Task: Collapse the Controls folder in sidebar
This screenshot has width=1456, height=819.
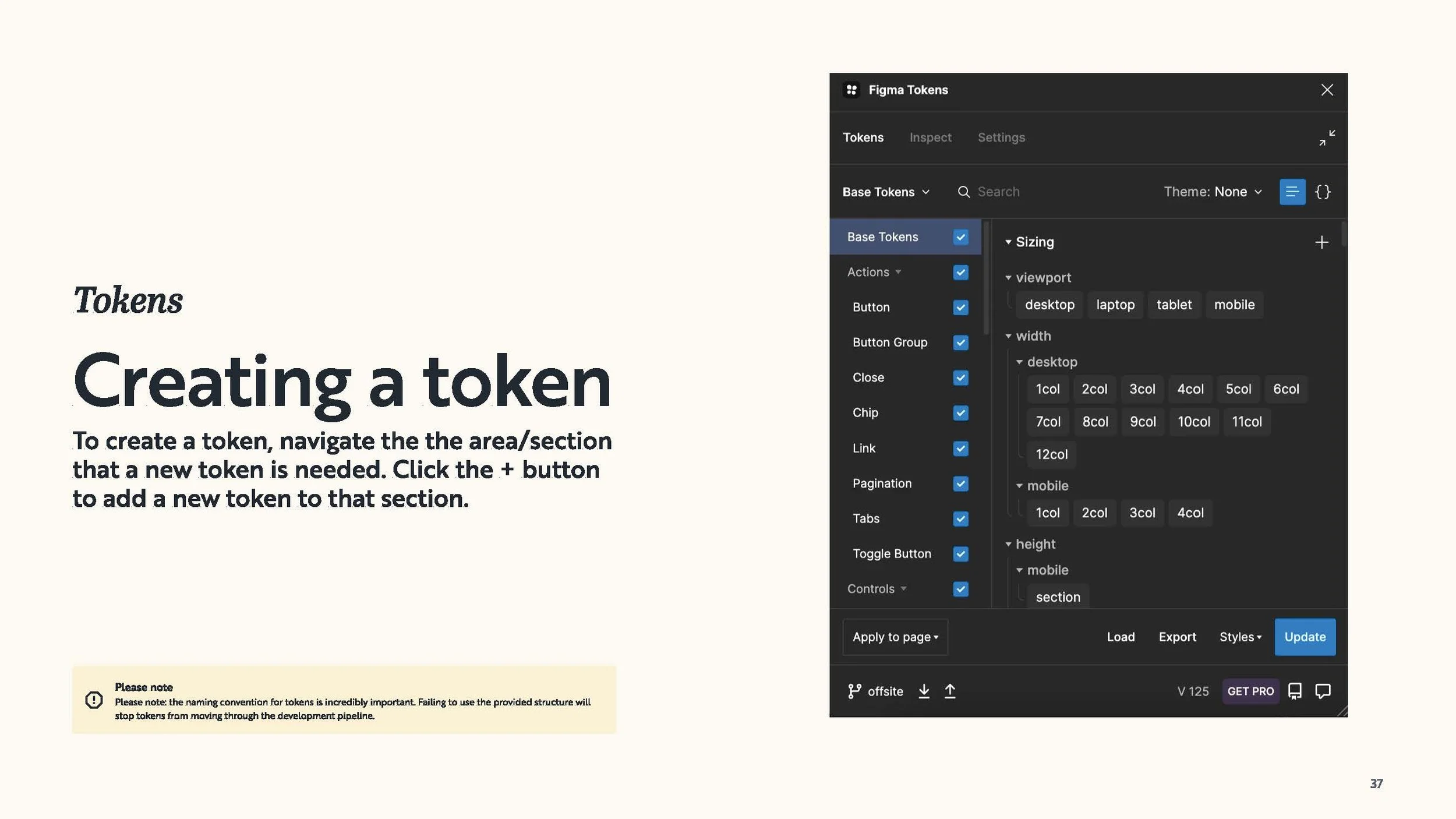Action: tap(903, 589)
